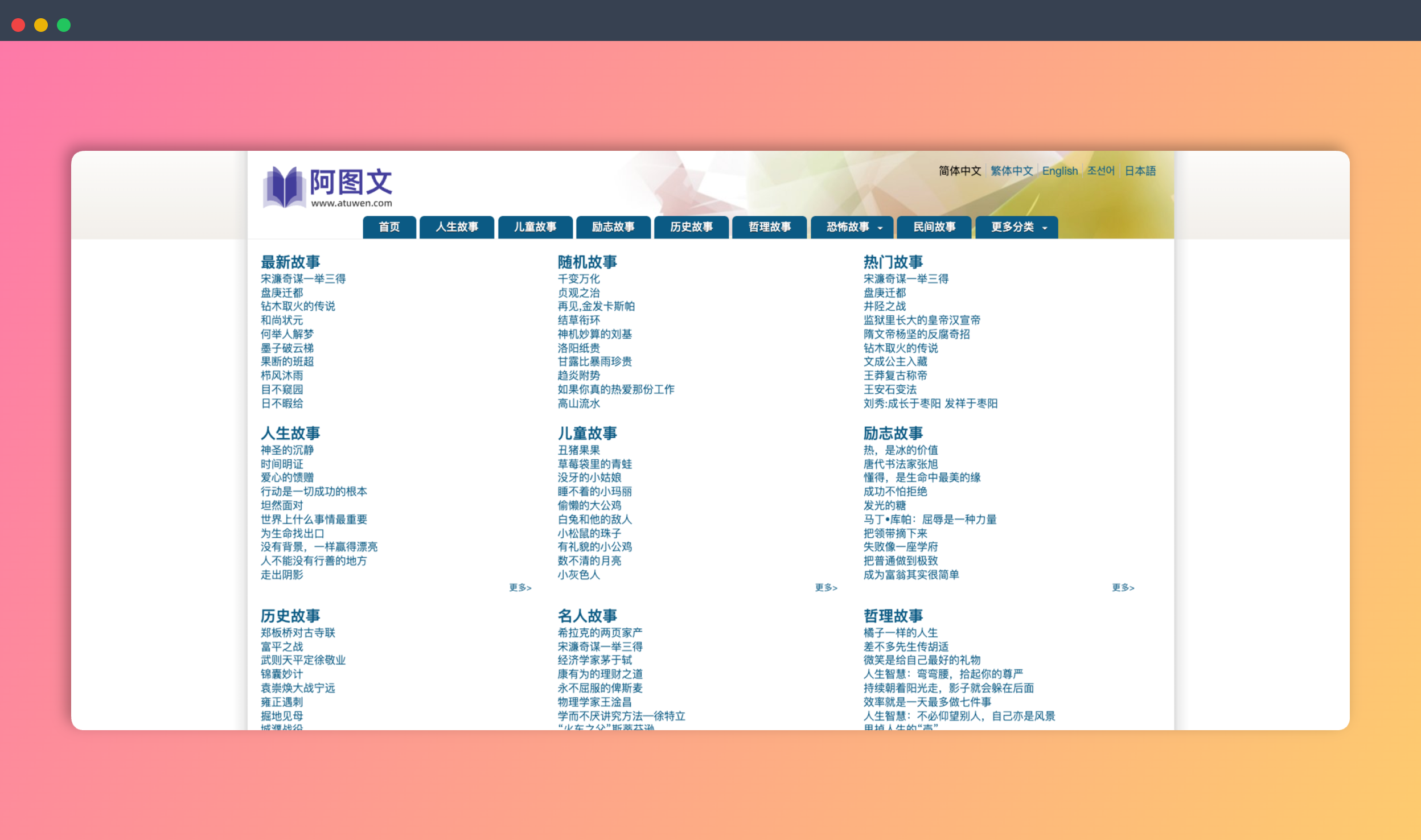
Task: Open the 哲理故事 navigation tab
Action: [770, 227]
